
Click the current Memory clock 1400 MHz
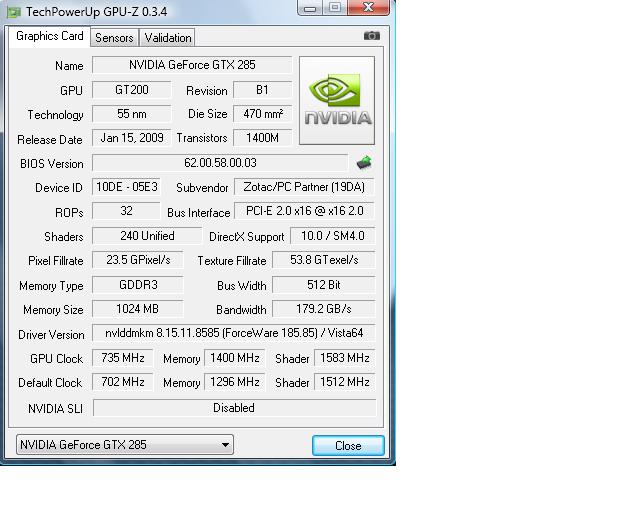point(235,358)
